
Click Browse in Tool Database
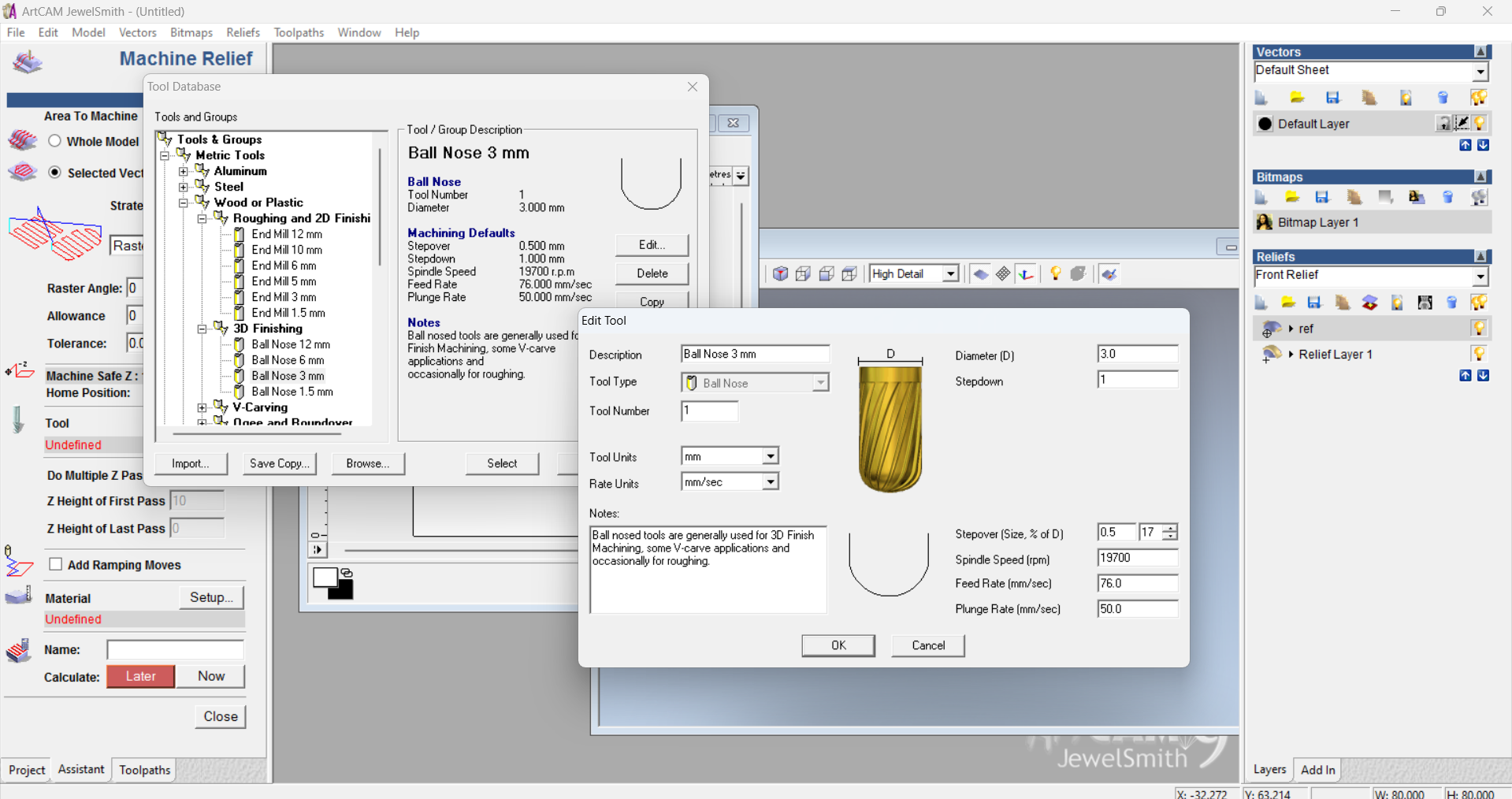click(x=368, y=463)
